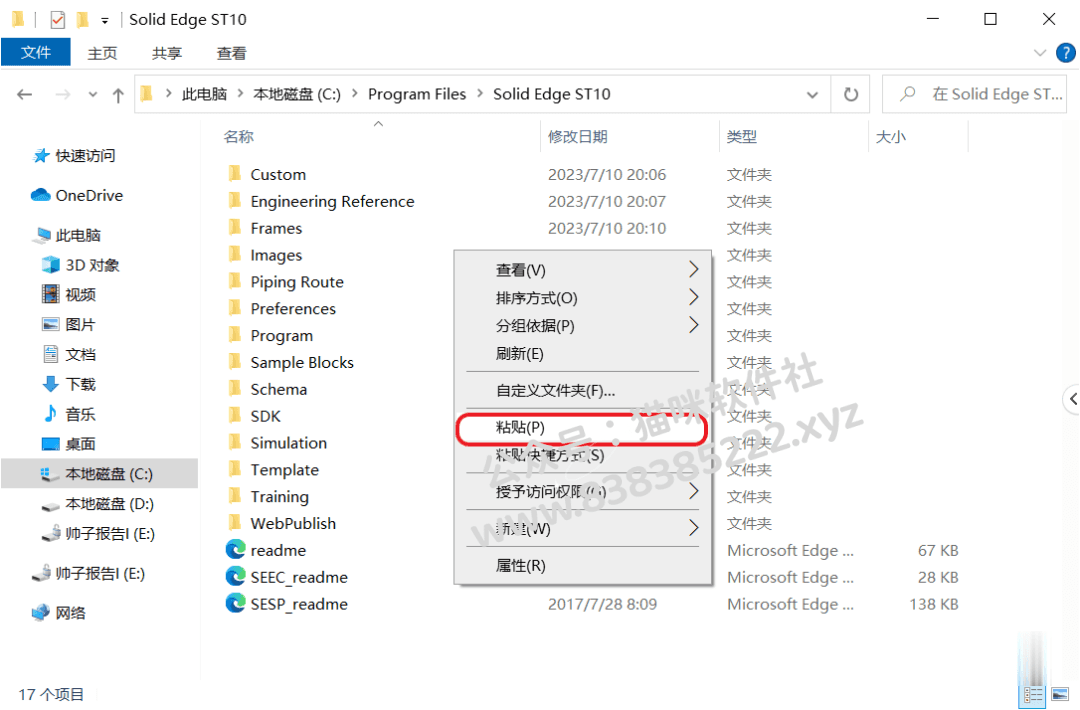
Task: Open the Explorer help button
Action: (x=1066, y=53)
